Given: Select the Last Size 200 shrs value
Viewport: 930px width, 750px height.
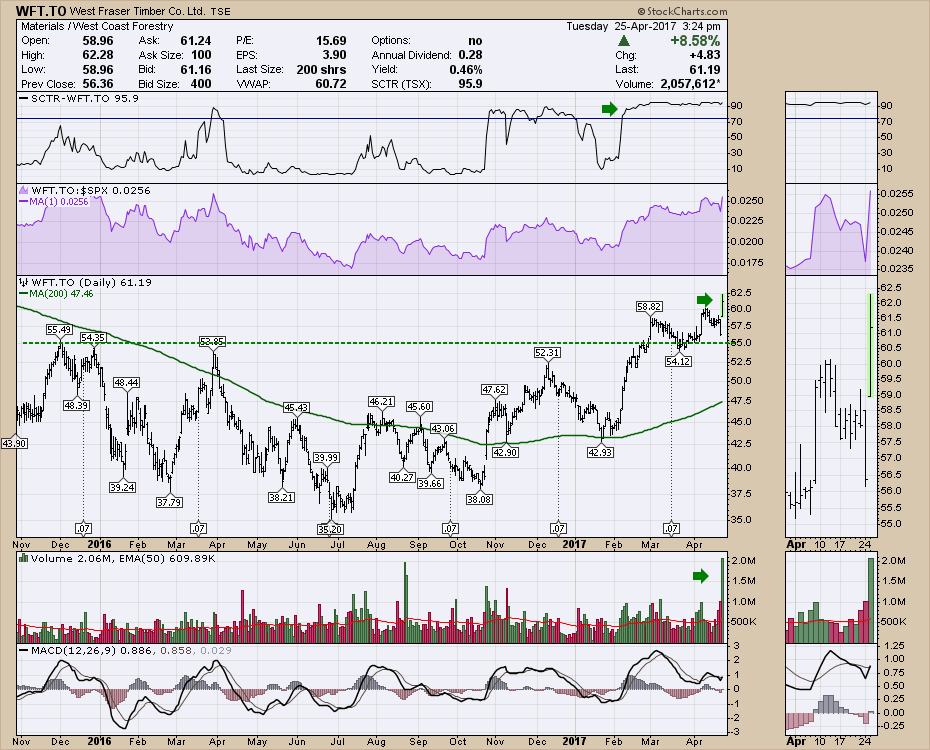Looking at the screenshot, I should [321, 70].
